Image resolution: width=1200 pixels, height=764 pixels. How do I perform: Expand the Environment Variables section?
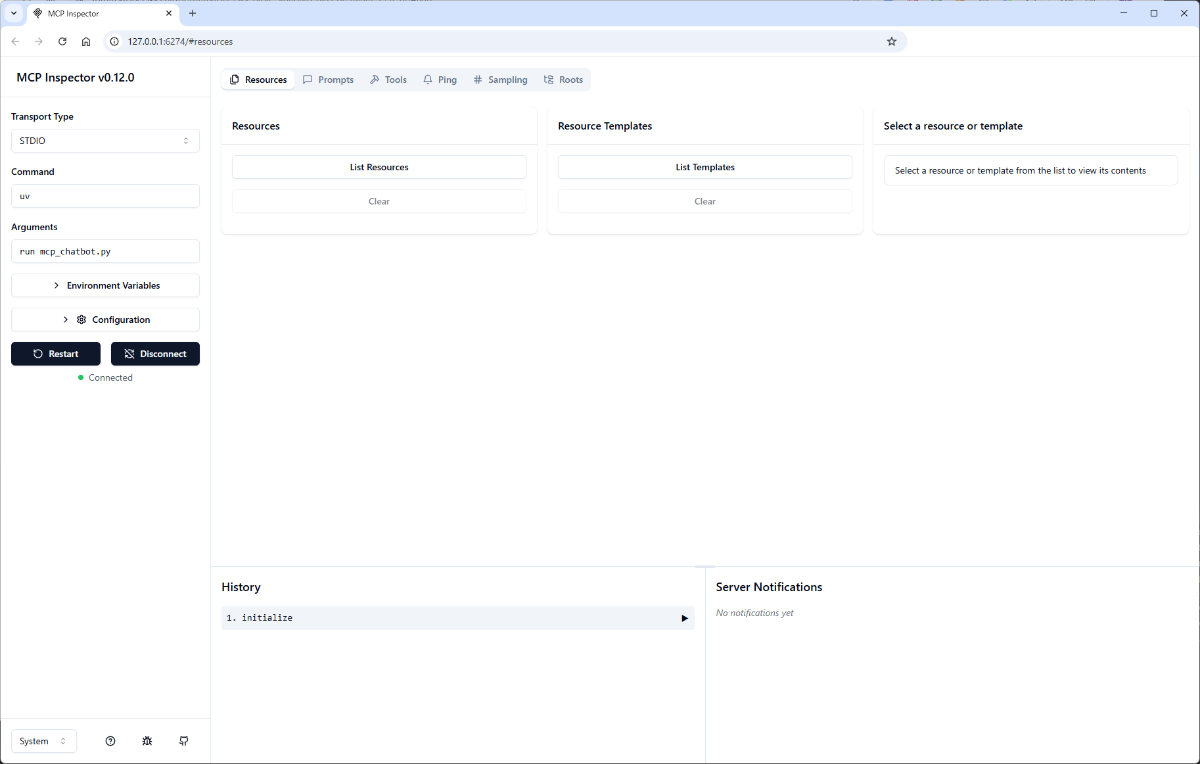coord(105,285)
